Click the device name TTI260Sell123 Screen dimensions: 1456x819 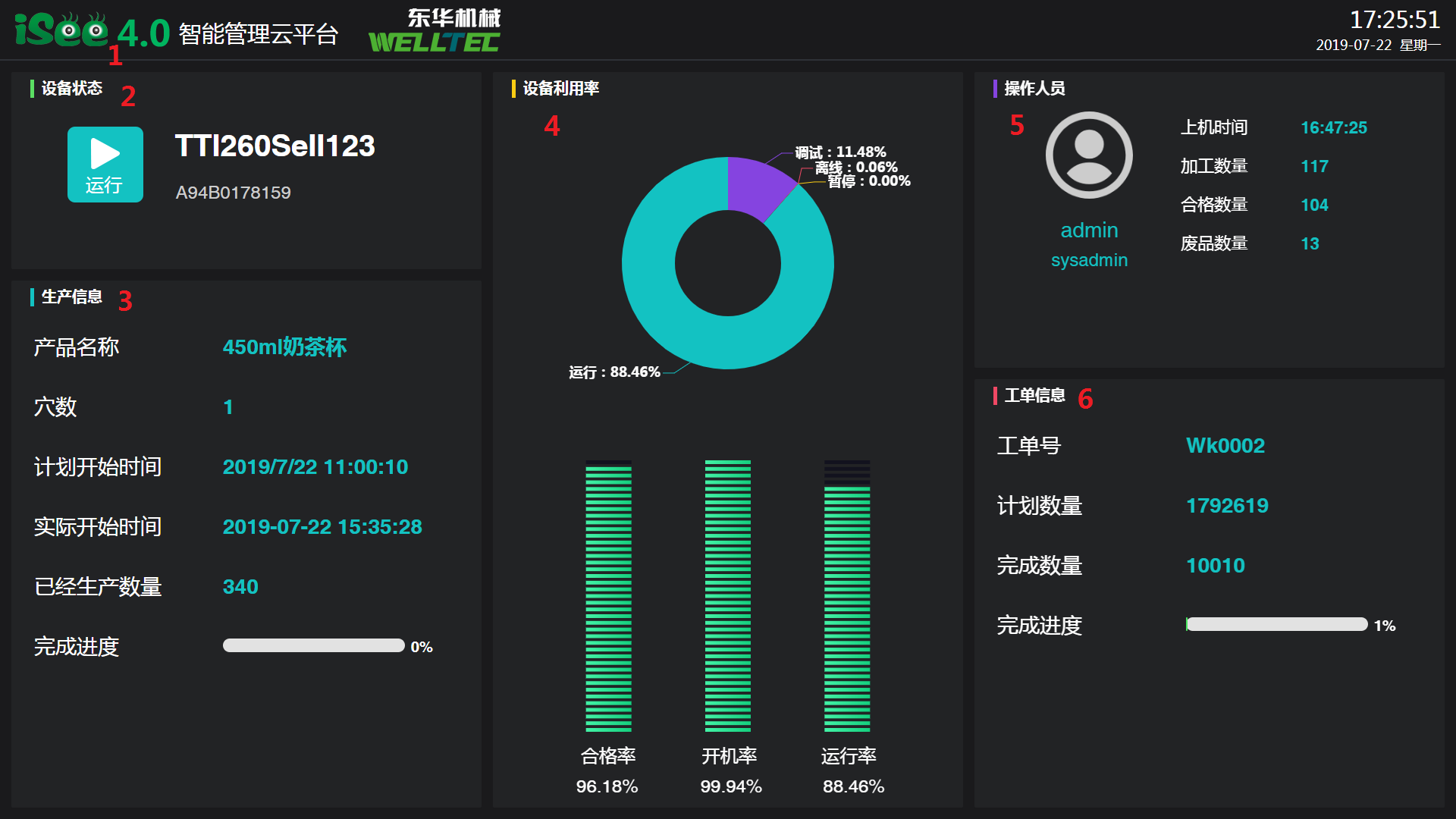[x=275, y=146]
